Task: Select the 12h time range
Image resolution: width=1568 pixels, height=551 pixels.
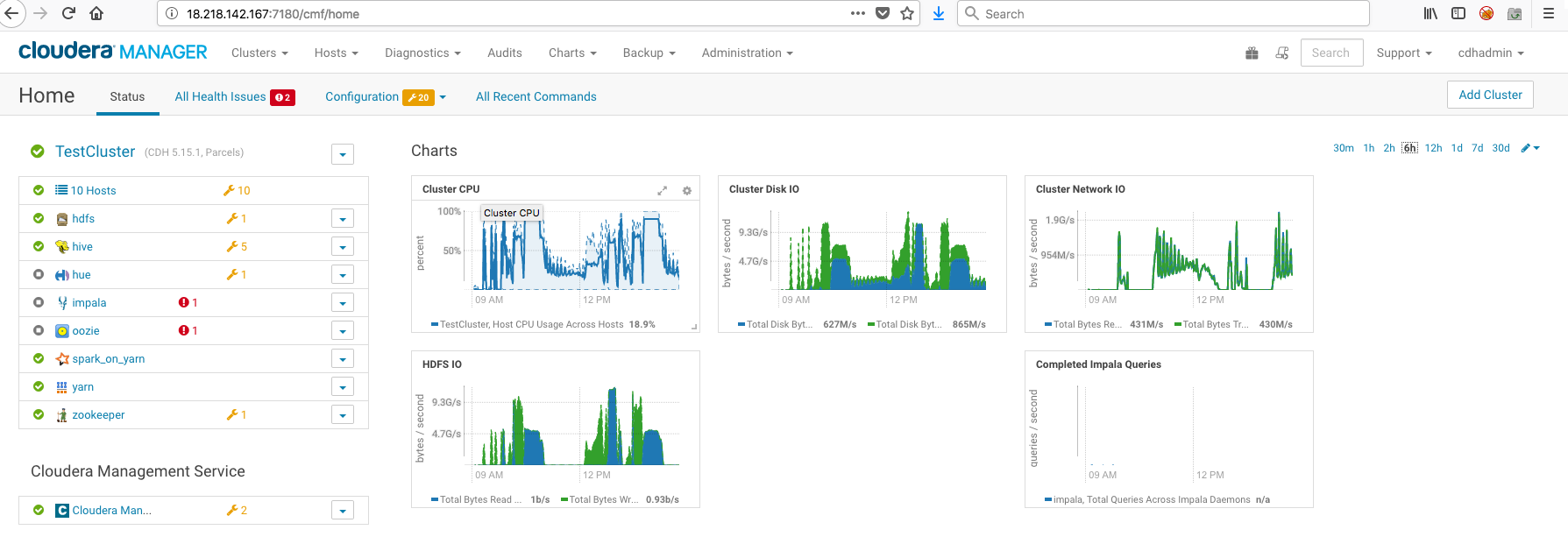Action: tap(1433, 148)
